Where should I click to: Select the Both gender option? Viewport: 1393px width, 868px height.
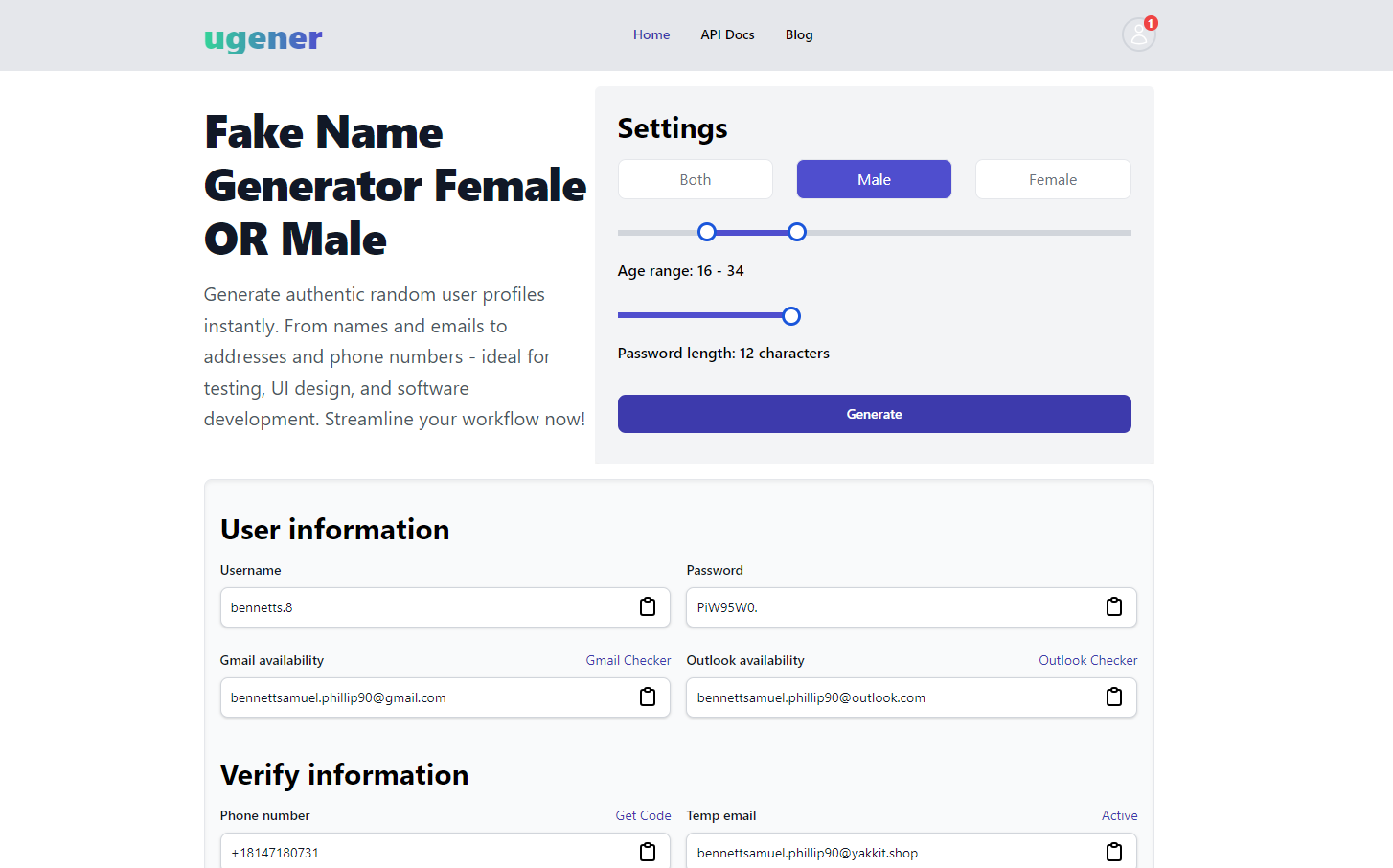[696, 179]
